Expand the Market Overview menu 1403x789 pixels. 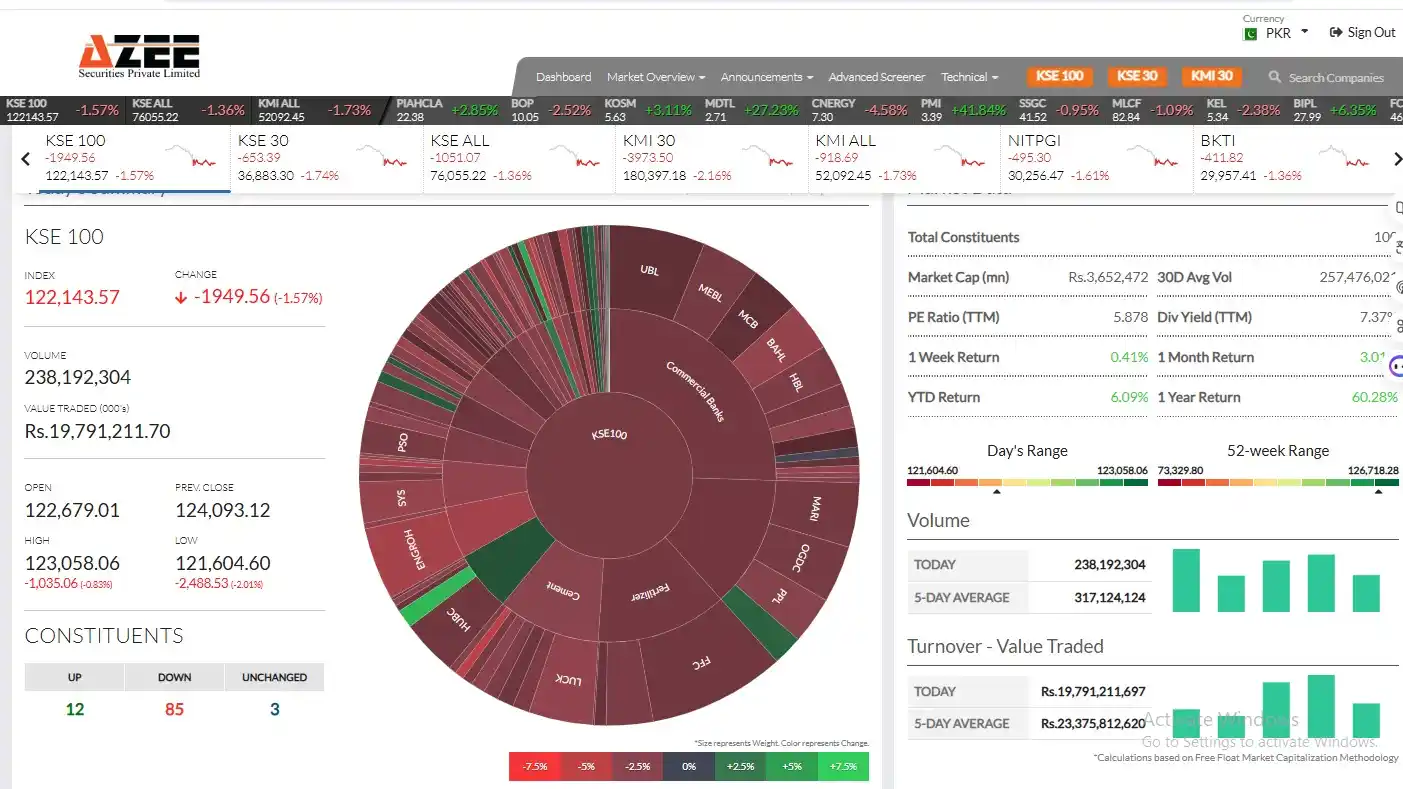(x=656, y=77)
